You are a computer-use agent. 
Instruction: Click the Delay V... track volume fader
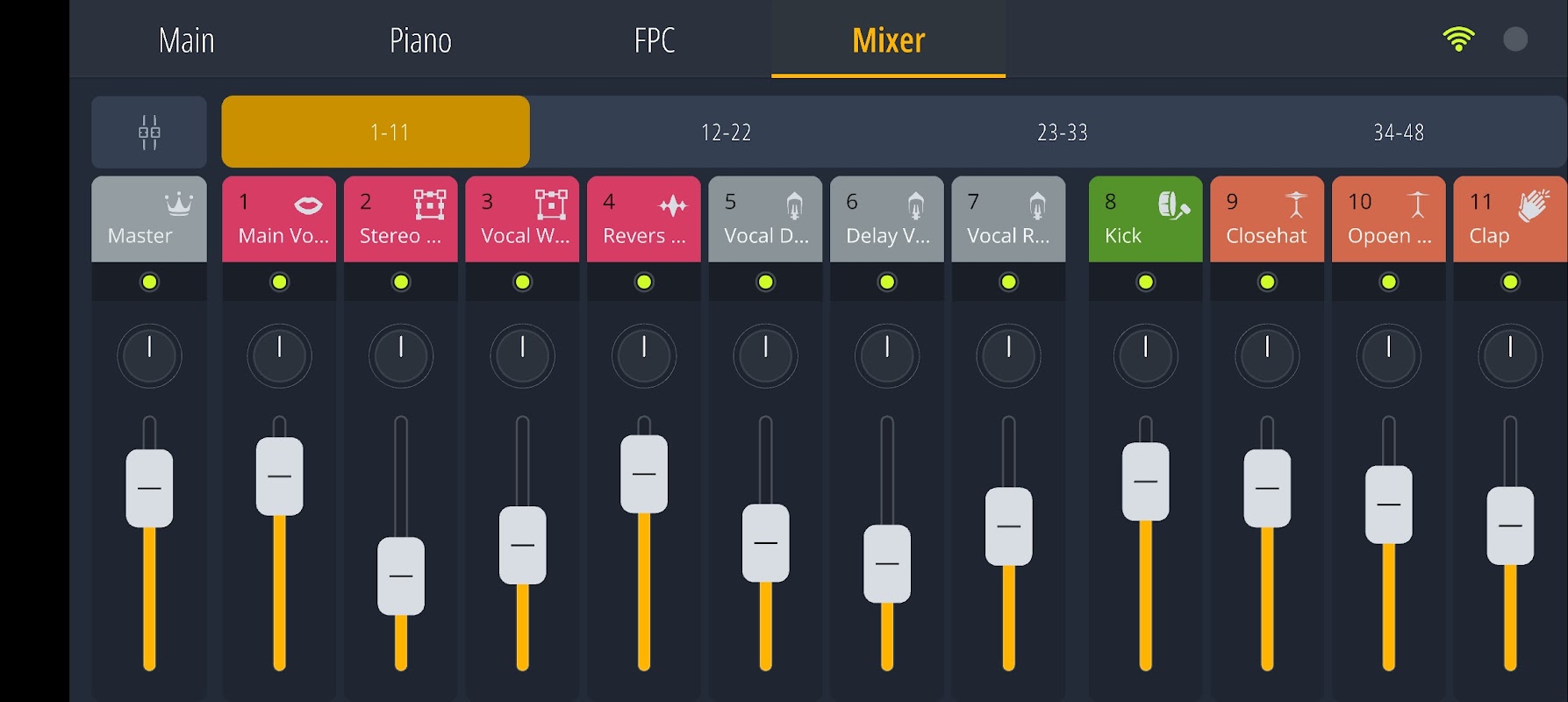887,563
